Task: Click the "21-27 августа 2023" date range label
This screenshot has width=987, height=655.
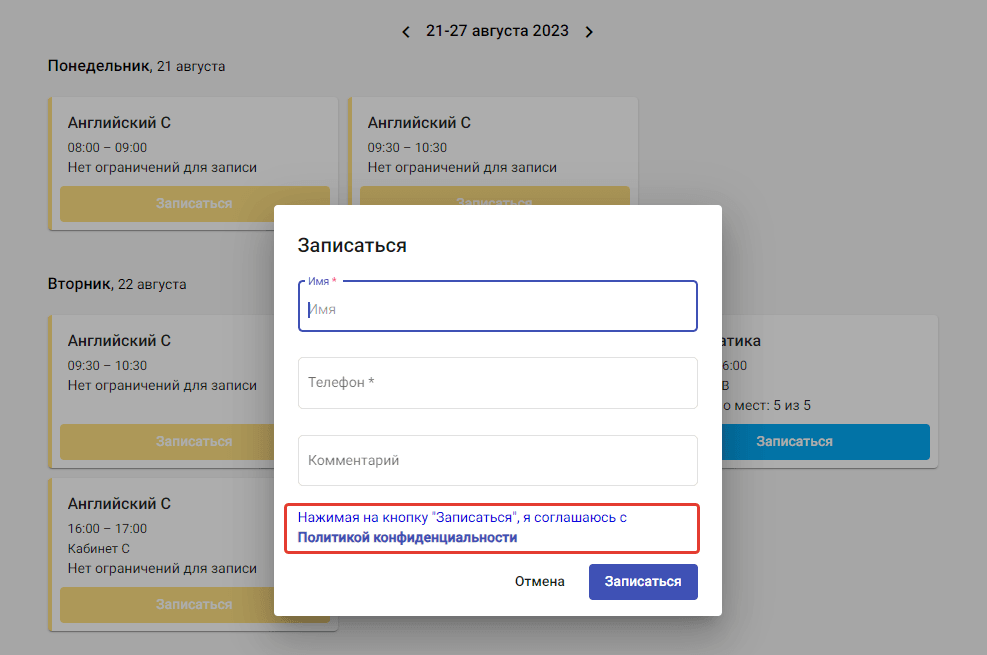Action: pos(497,31)
